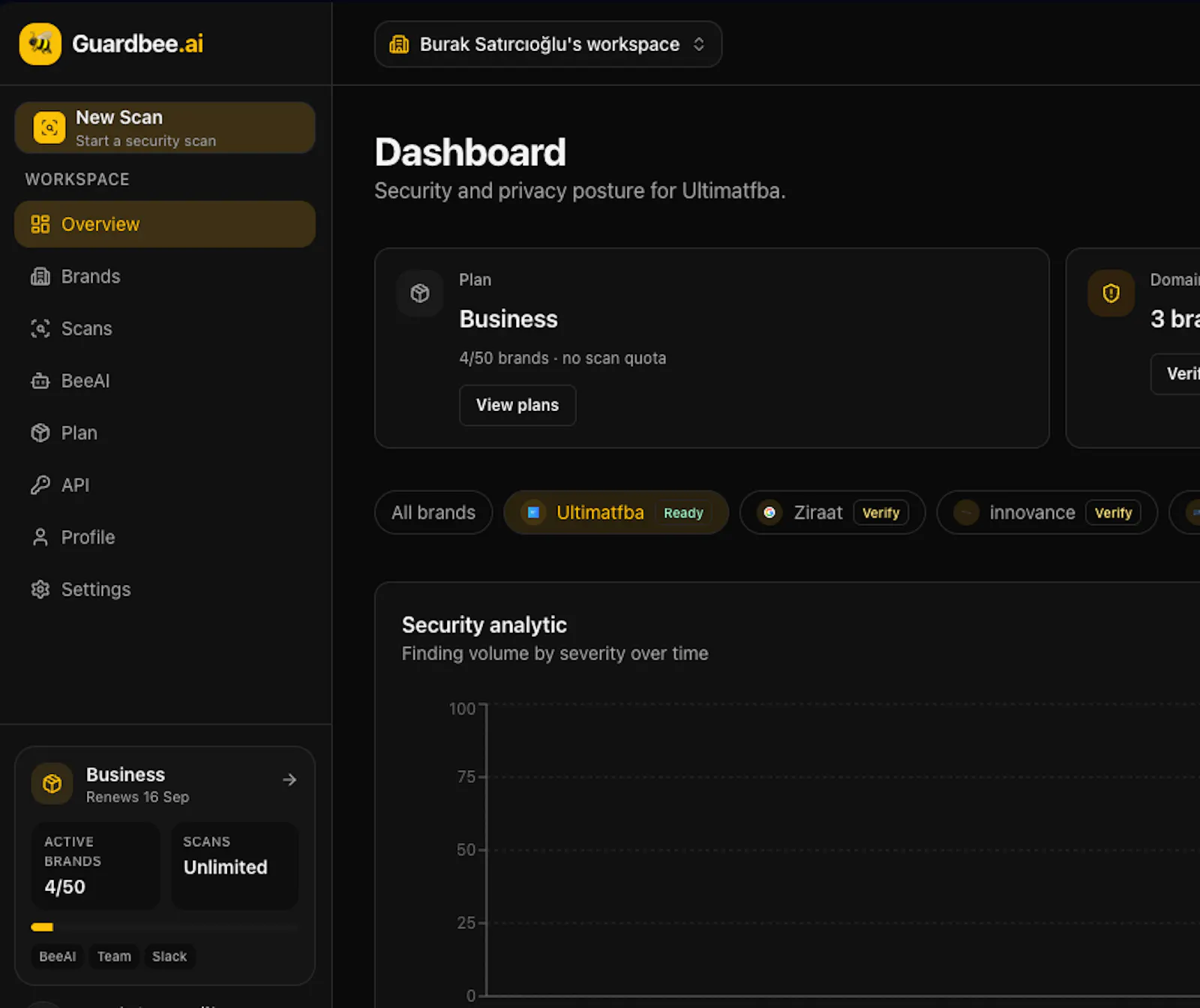The image size is (1200, 1008).
Task: Click the Guardbee bee logo icon
Action: (x=40, y=43)
